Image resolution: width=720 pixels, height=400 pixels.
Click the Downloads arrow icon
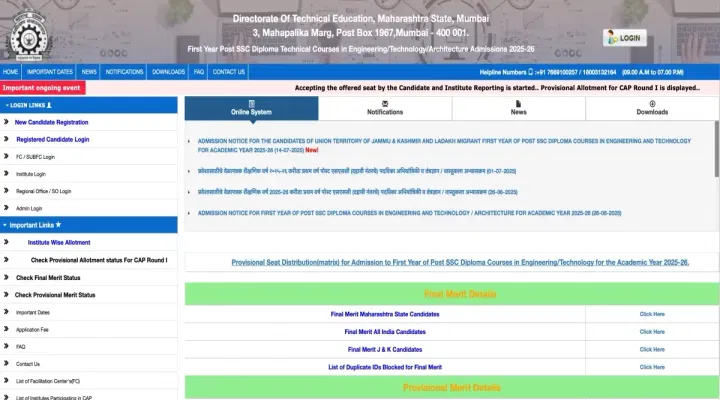pyautogui.click(x=651, y=102)
